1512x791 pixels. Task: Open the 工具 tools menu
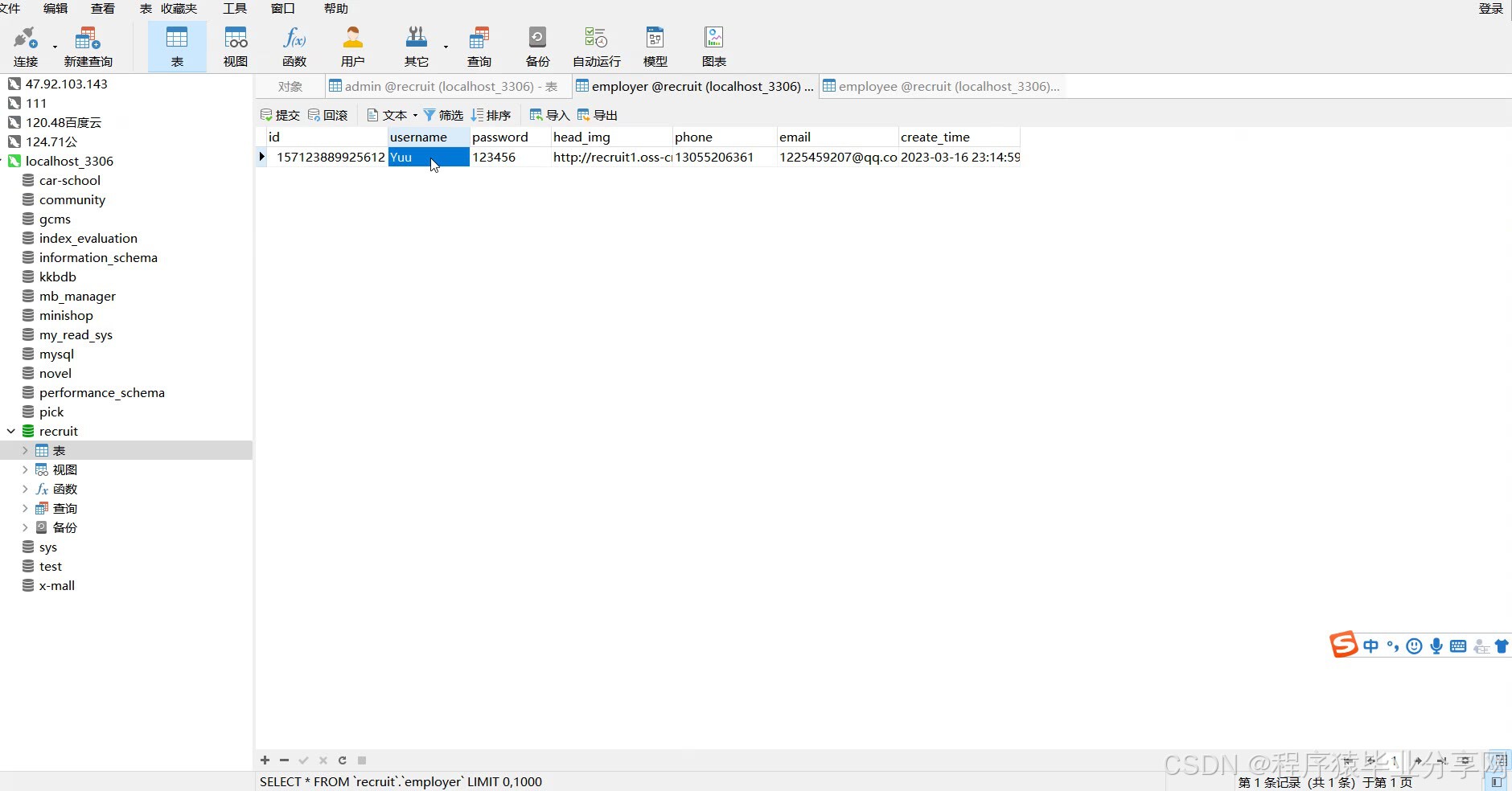(x=235, y=8)
